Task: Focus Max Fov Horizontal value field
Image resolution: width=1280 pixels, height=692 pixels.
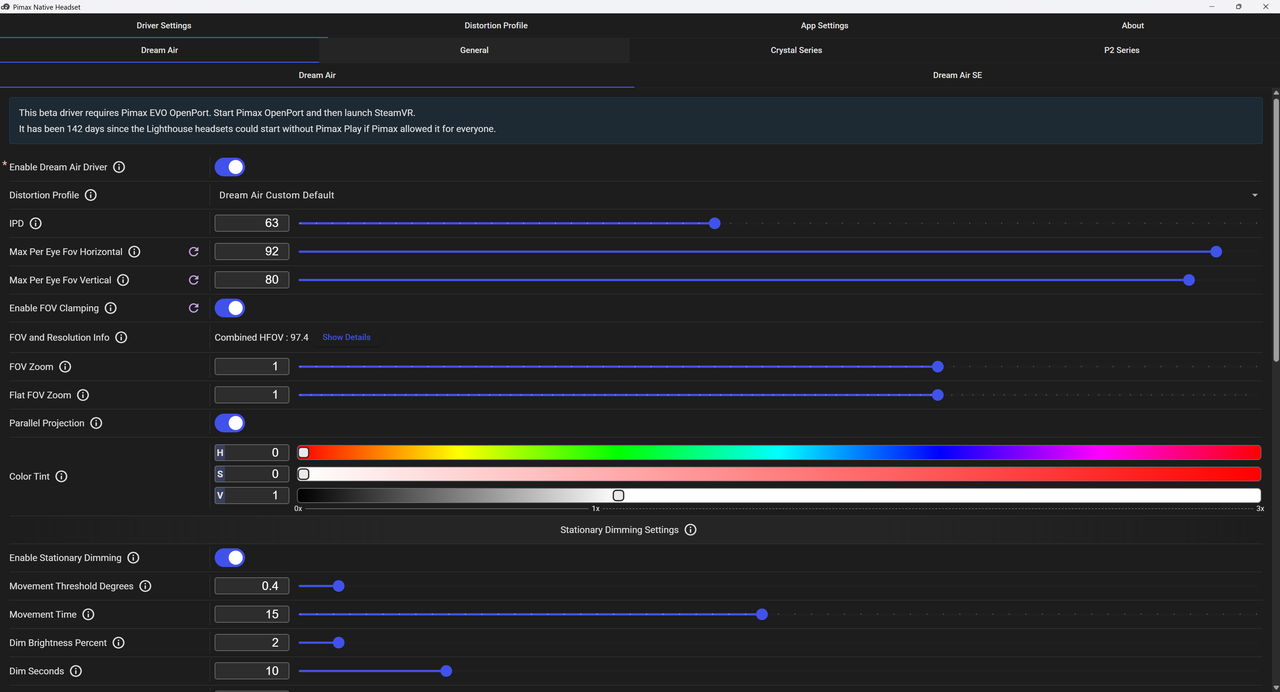Action: click(x=252, y=252)
